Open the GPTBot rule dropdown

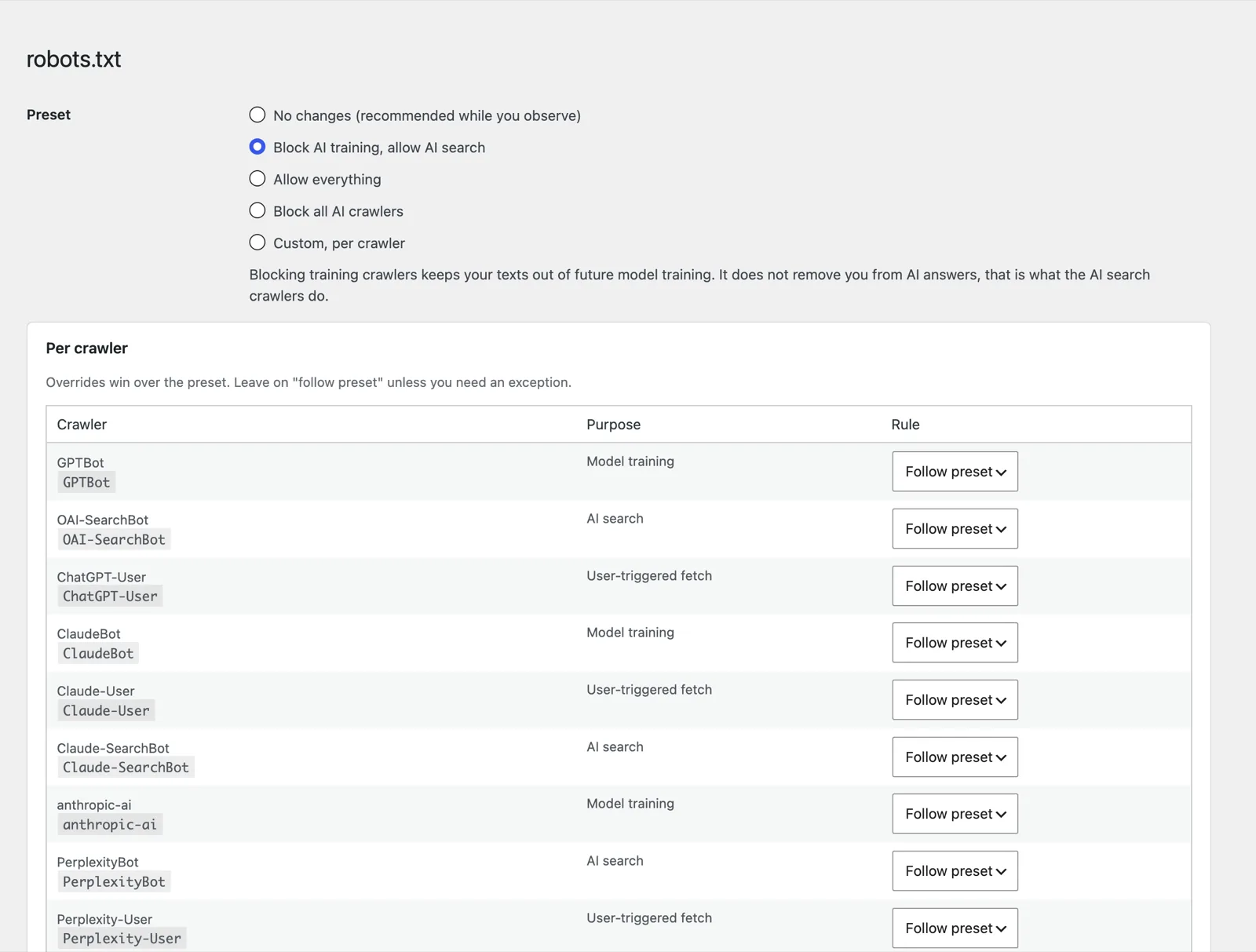(955, 472)
